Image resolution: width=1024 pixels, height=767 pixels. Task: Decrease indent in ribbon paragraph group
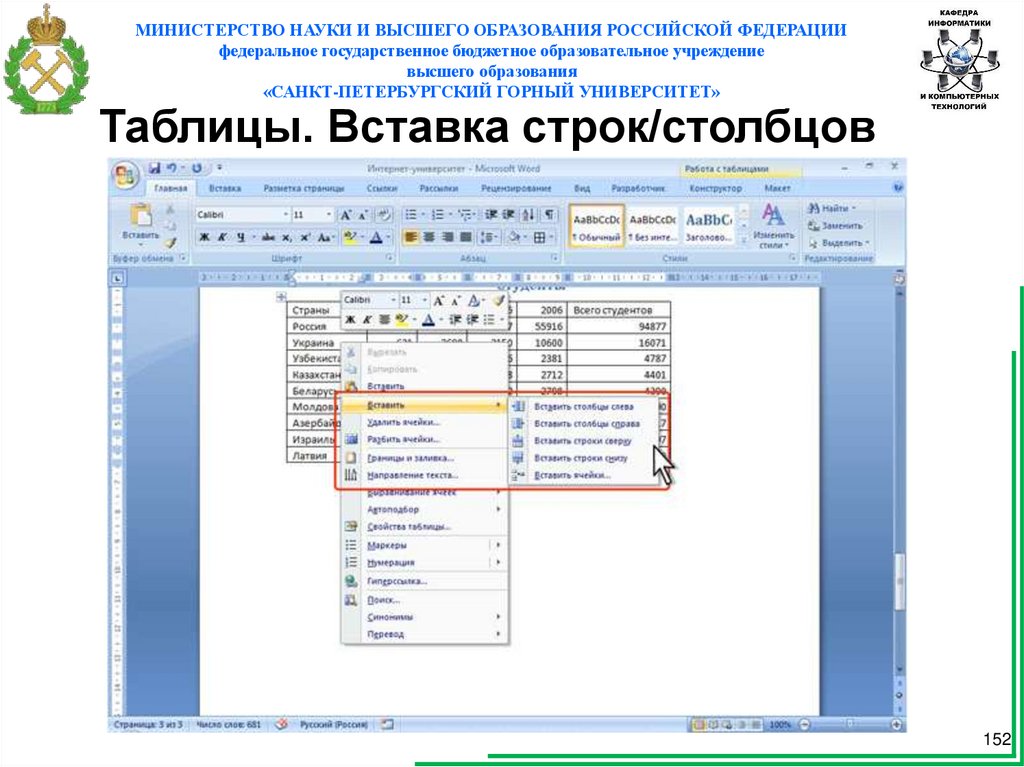492,214
